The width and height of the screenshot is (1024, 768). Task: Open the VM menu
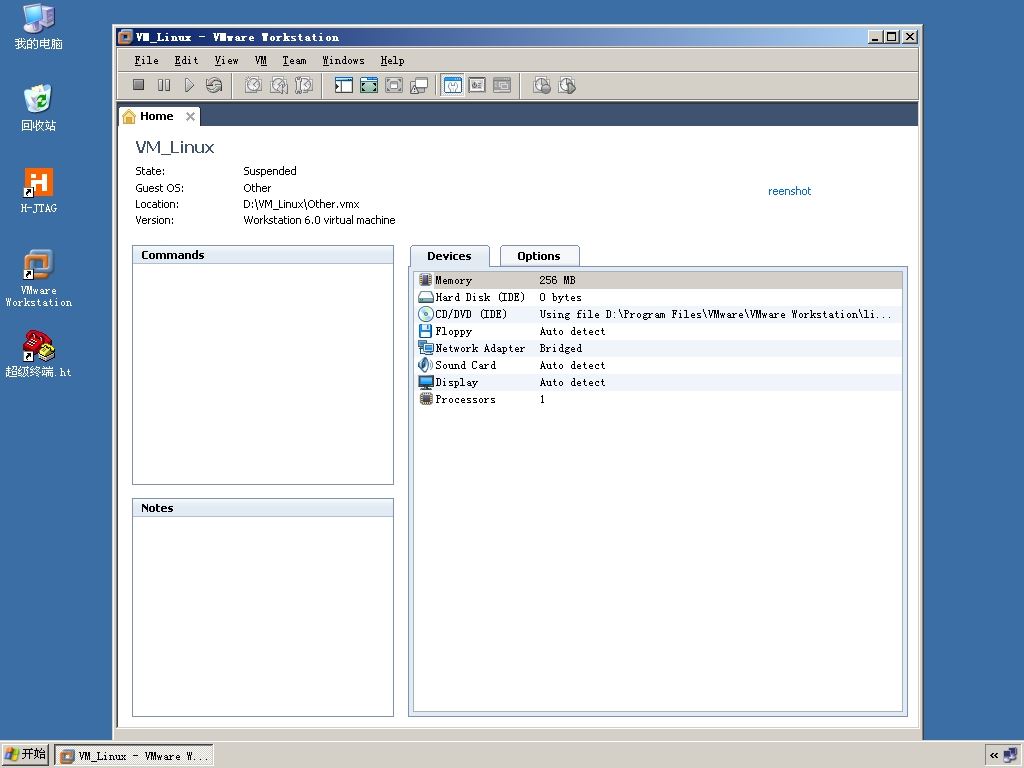coord(261,60)
